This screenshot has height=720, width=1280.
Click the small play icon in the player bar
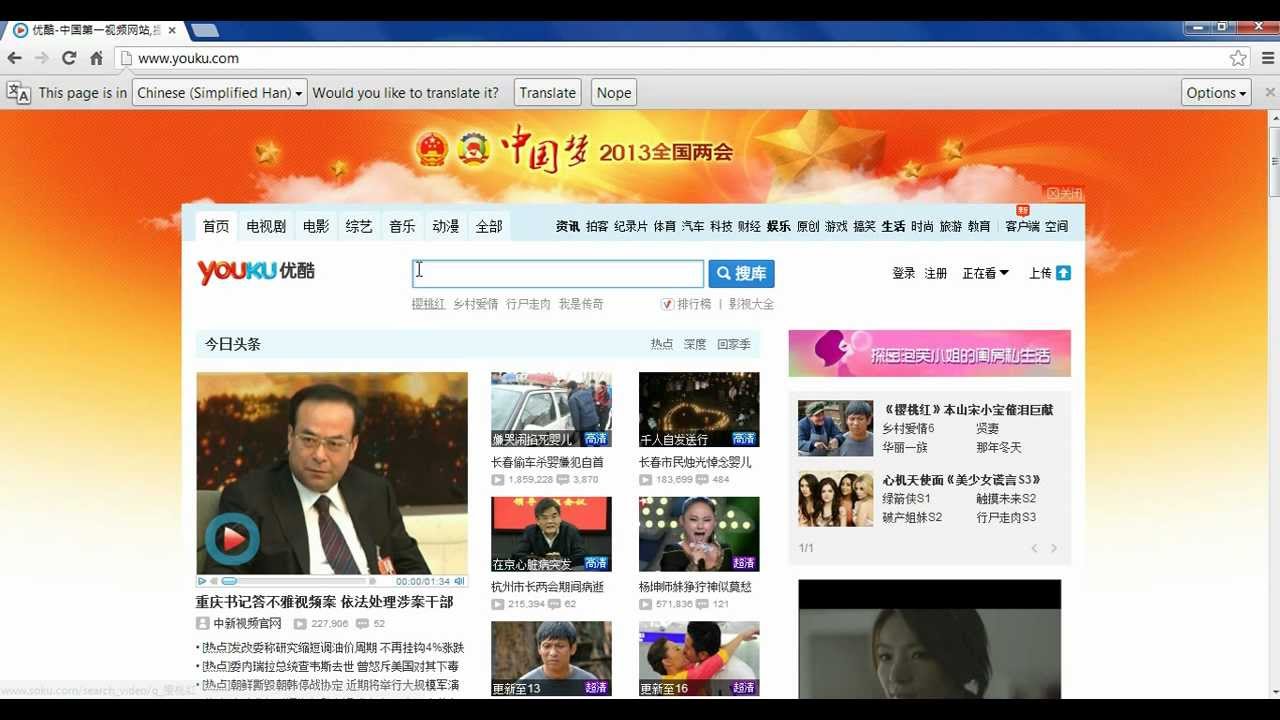click(x=202, y=581)
